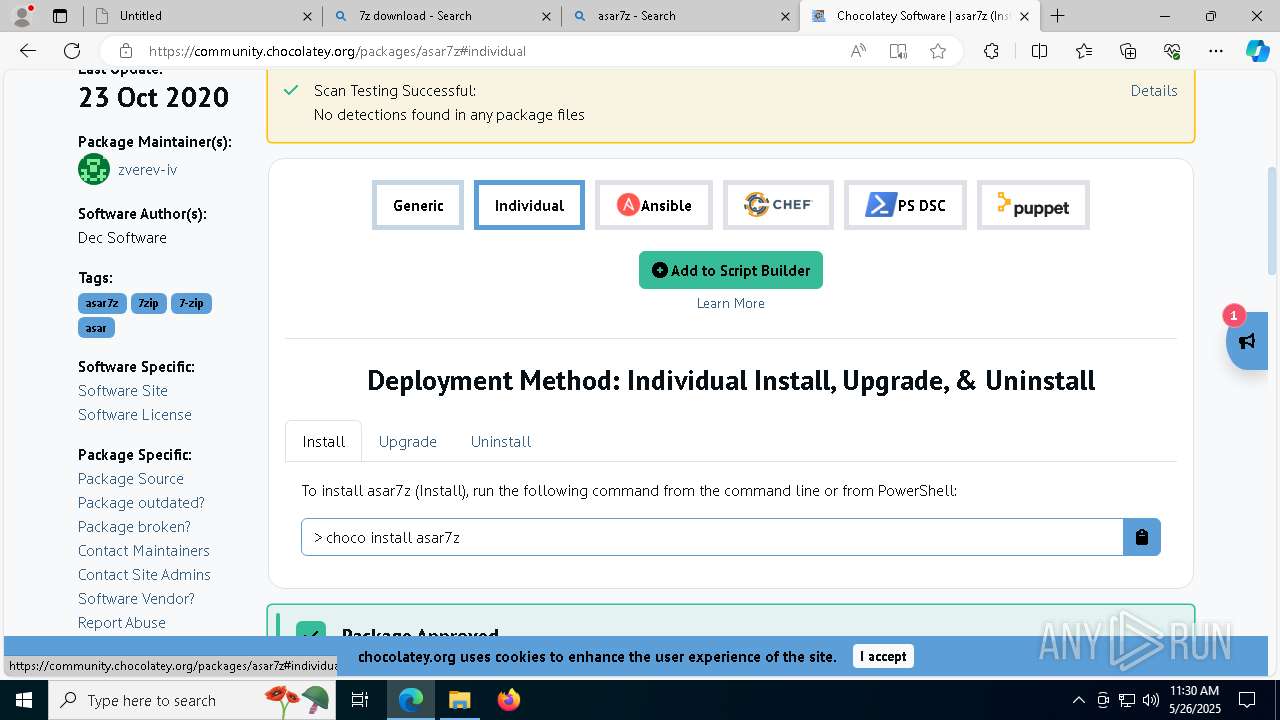Select PS DSC deployment method
Image resolution: width=1280 pixels, height=720 pixels.
(905, 205)
